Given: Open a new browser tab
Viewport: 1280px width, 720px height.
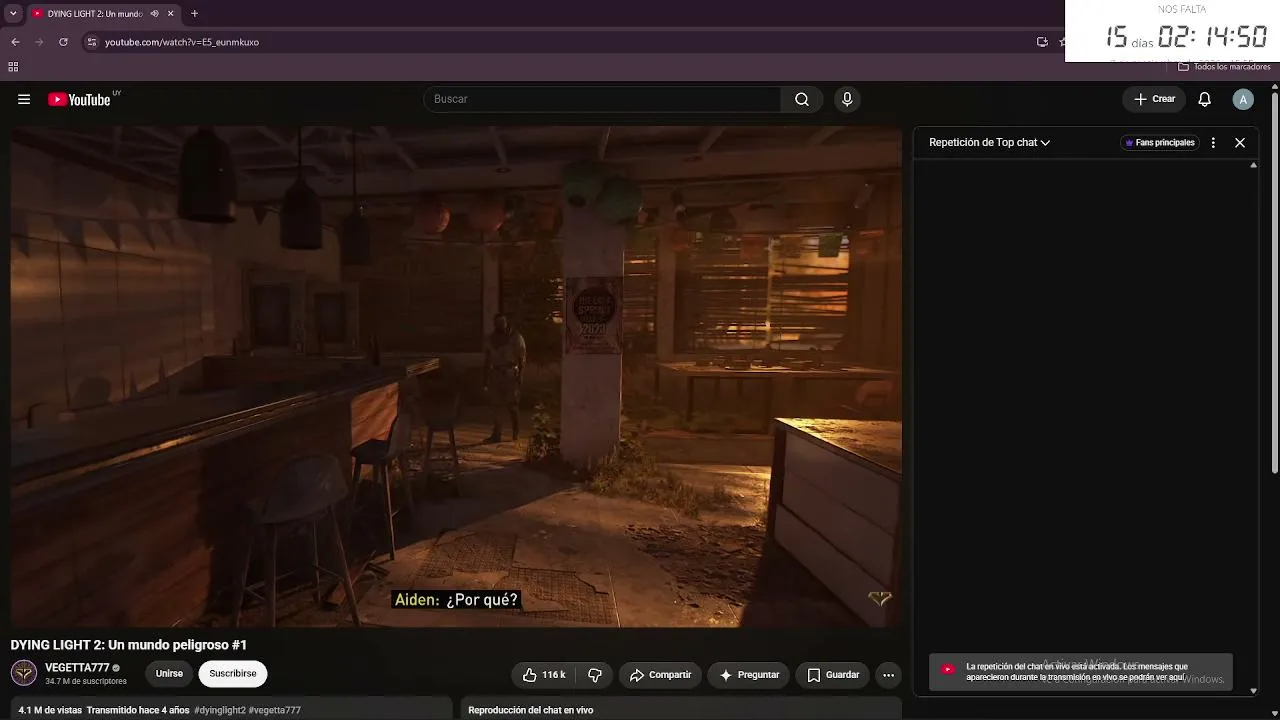Looking at the screenshot, I should click(x=194, y=14).
